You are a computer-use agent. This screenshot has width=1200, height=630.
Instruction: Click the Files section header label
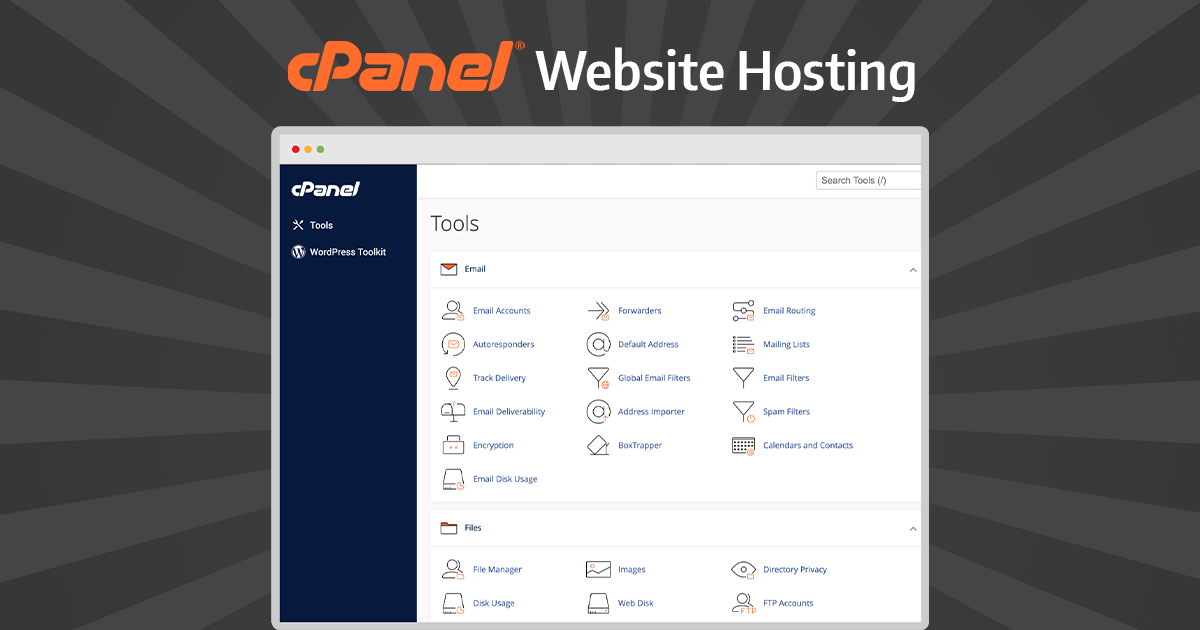point(473,527)
